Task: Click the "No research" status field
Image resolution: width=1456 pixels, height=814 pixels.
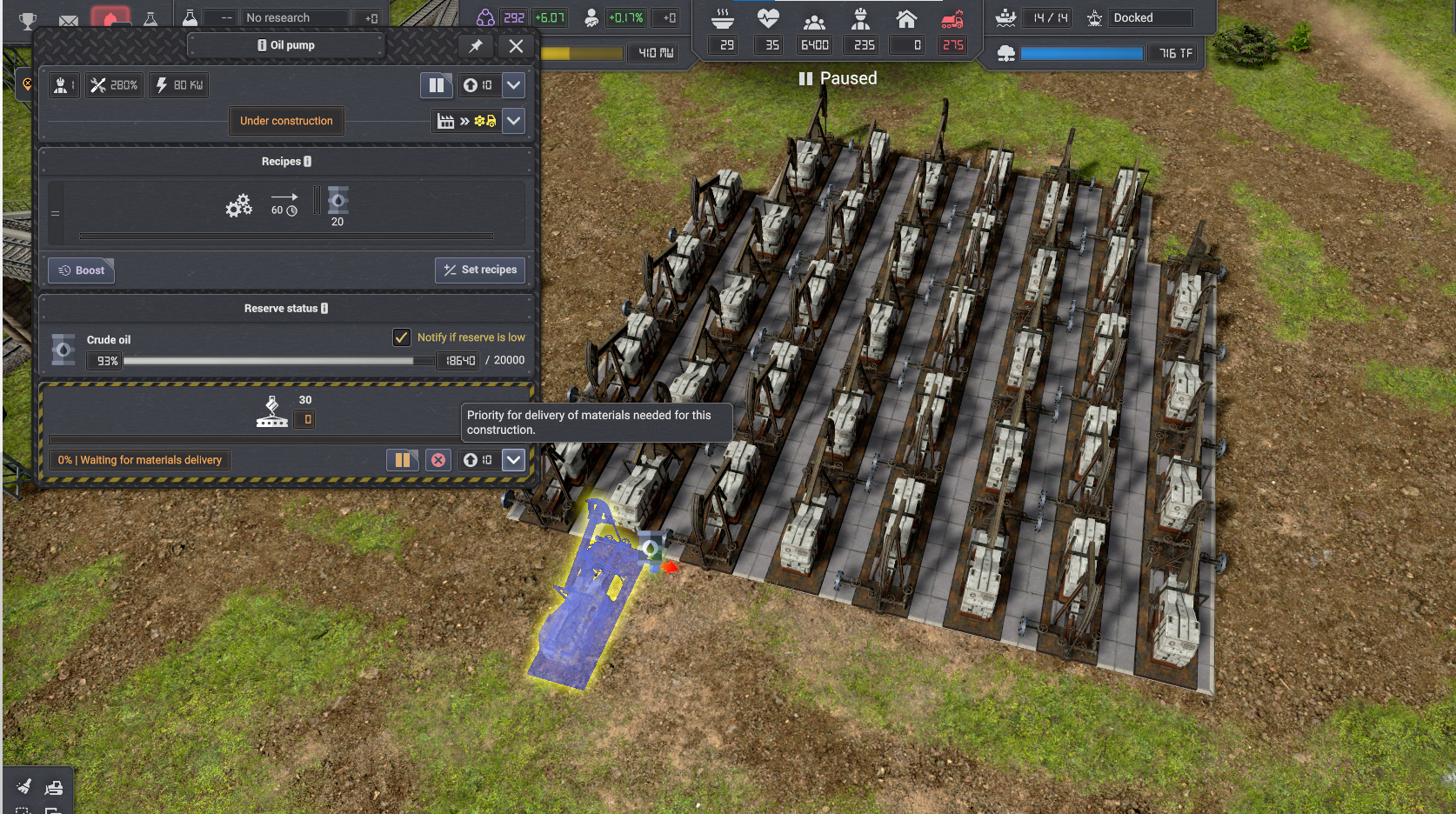Action: [x=296, y=17]
